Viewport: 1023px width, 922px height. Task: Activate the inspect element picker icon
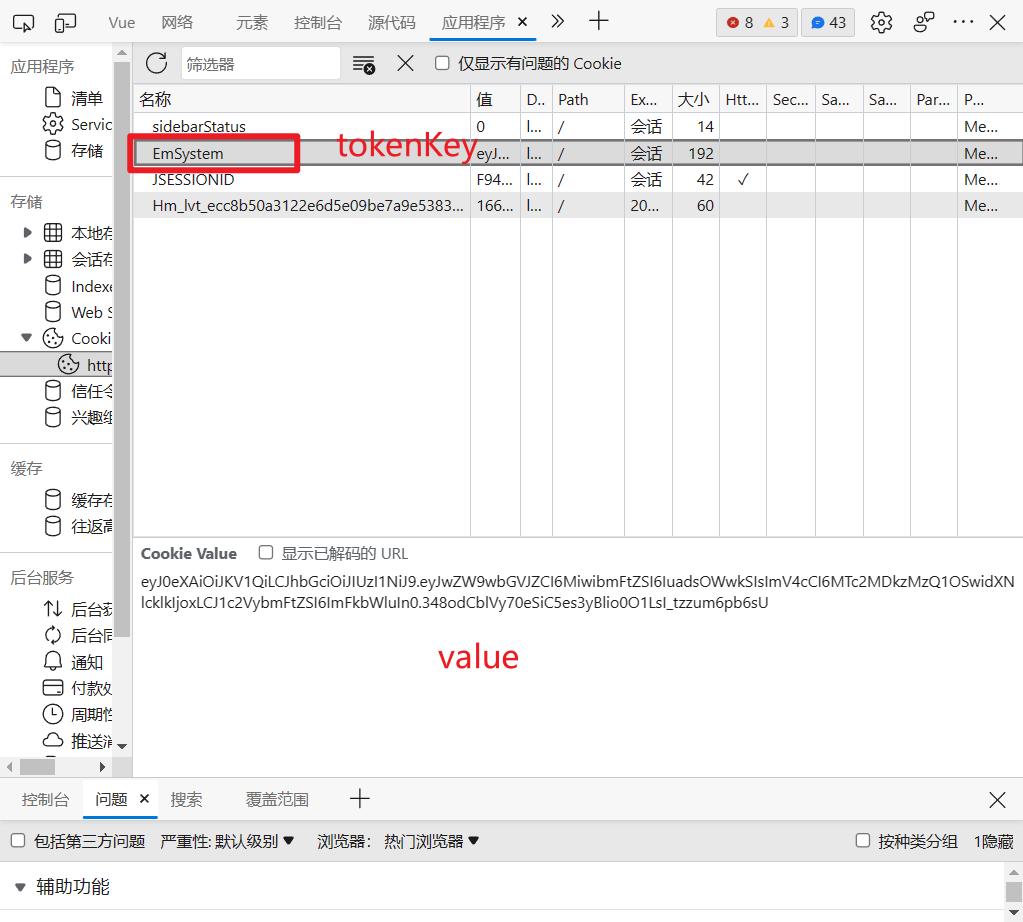pyautogui.click(x=23, y=23)
